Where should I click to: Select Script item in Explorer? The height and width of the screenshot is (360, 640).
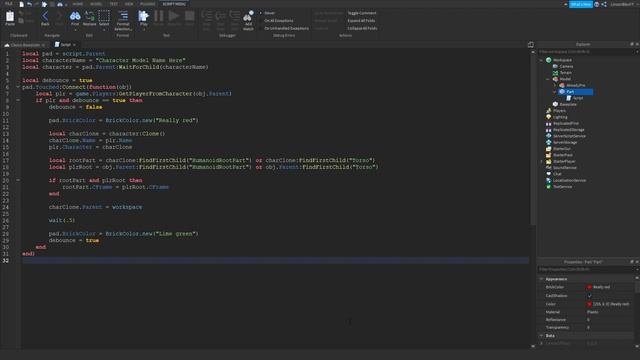tap(578, 98)
